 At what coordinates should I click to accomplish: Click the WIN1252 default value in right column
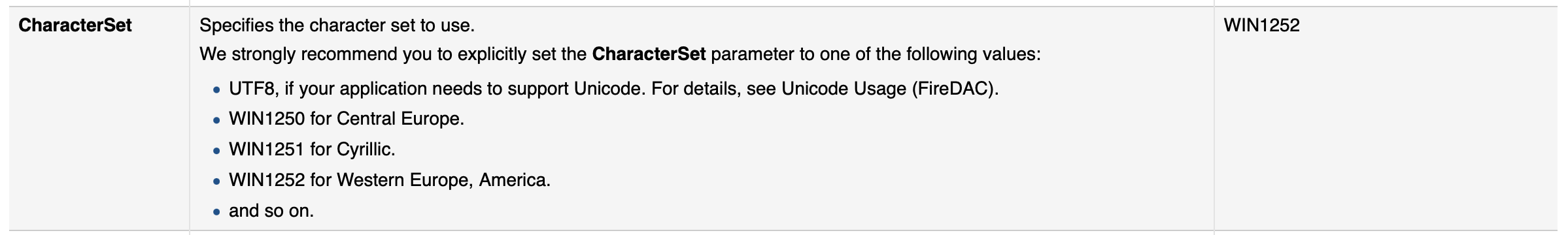click(x=1261, y=25)
